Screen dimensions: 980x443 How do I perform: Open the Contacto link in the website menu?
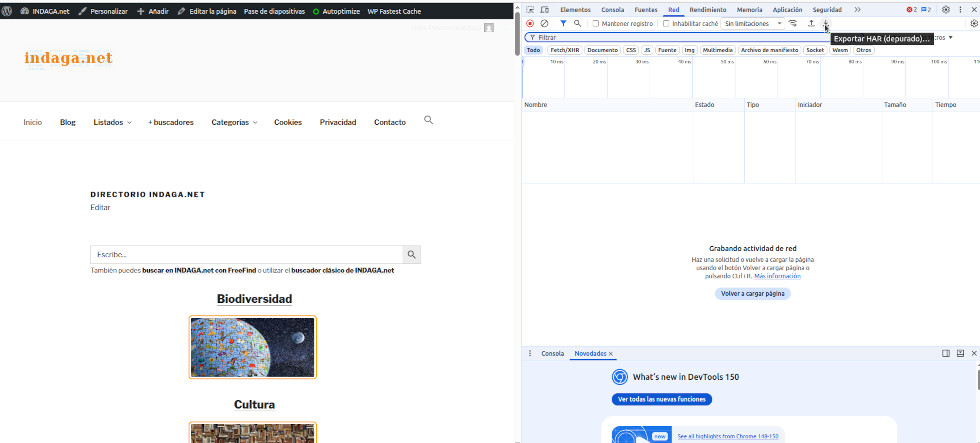(x=390, y=122)
